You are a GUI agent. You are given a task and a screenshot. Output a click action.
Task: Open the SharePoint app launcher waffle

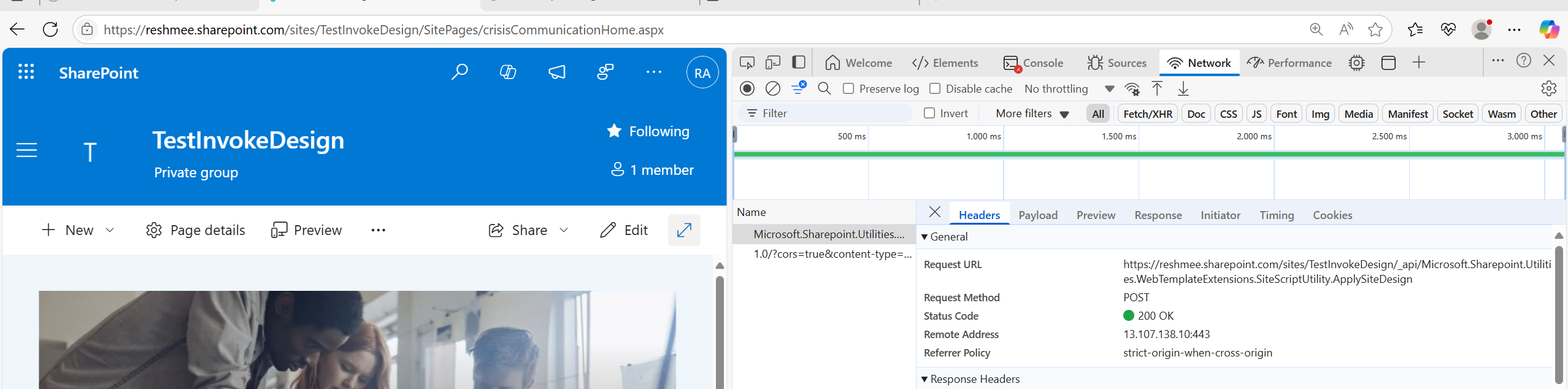pyautogui.click(x=26, y=72)
